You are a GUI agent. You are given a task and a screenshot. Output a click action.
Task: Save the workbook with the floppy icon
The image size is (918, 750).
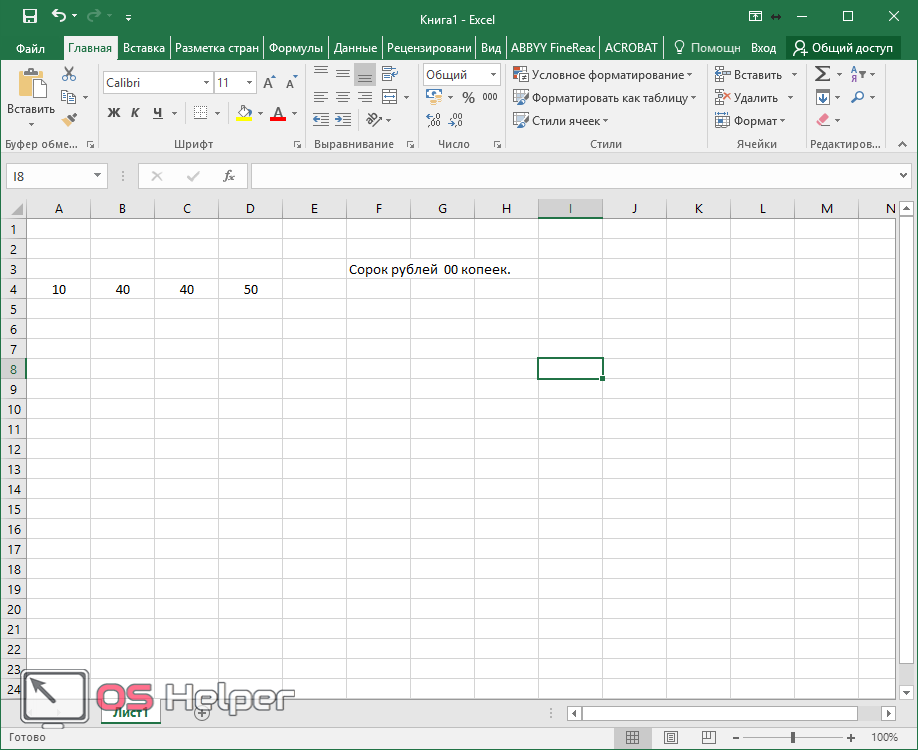(29, 16)
